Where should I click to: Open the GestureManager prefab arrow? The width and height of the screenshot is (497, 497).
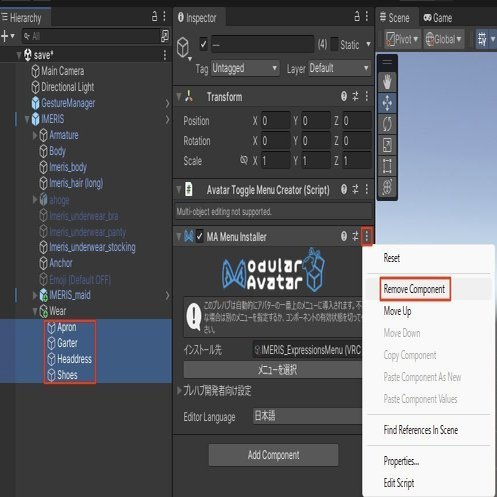click(168, 103)
